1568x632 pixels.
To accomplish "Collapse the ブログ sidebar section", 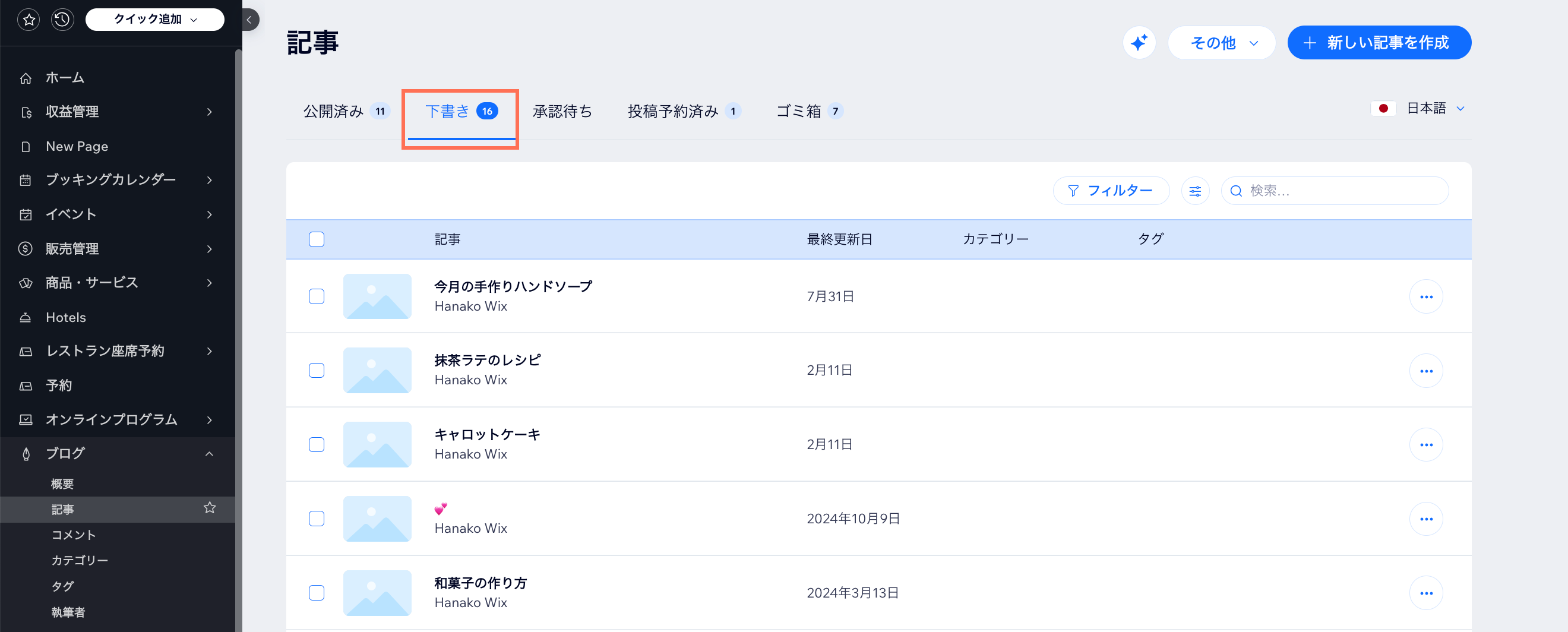I will coord(210,453).
